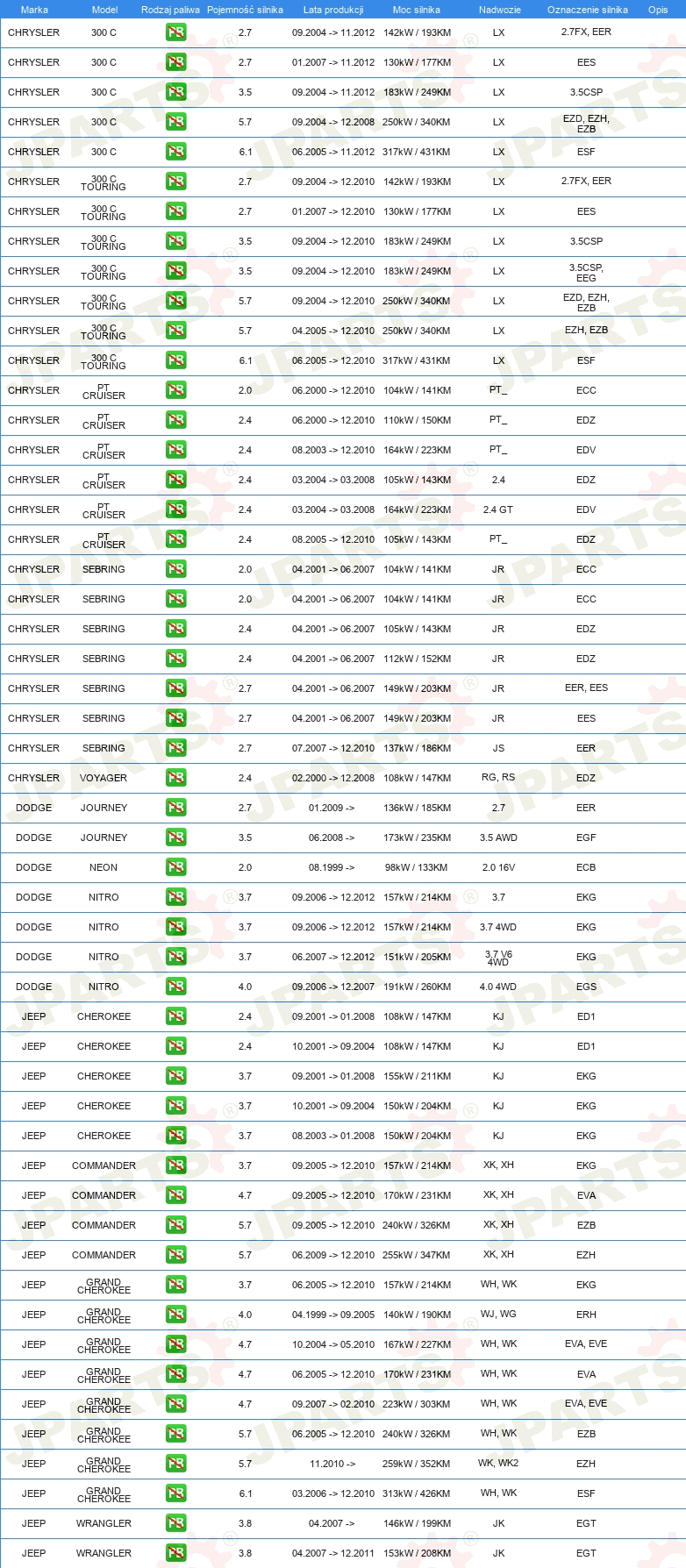Image resolution: width=686 pixels, height=1568 pixels.
Task: Click the 11.2010 -> production date cell
Action: coord(332,1464)
